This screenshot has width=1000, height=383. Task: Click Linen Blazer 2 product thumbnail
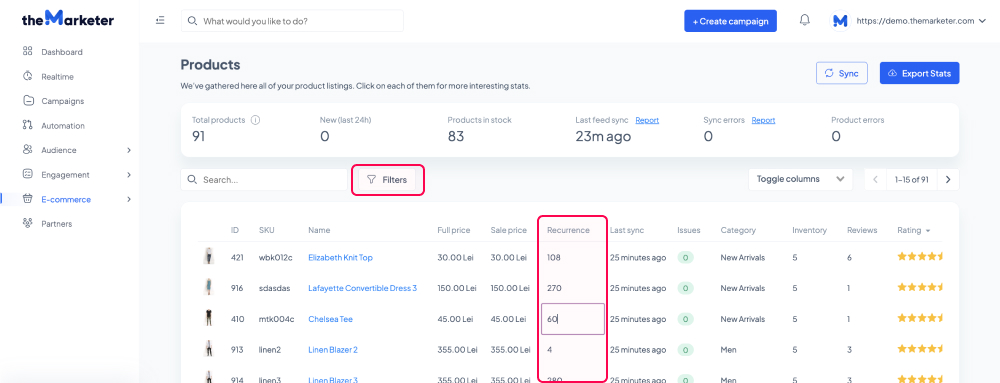[x=209, y=349]
